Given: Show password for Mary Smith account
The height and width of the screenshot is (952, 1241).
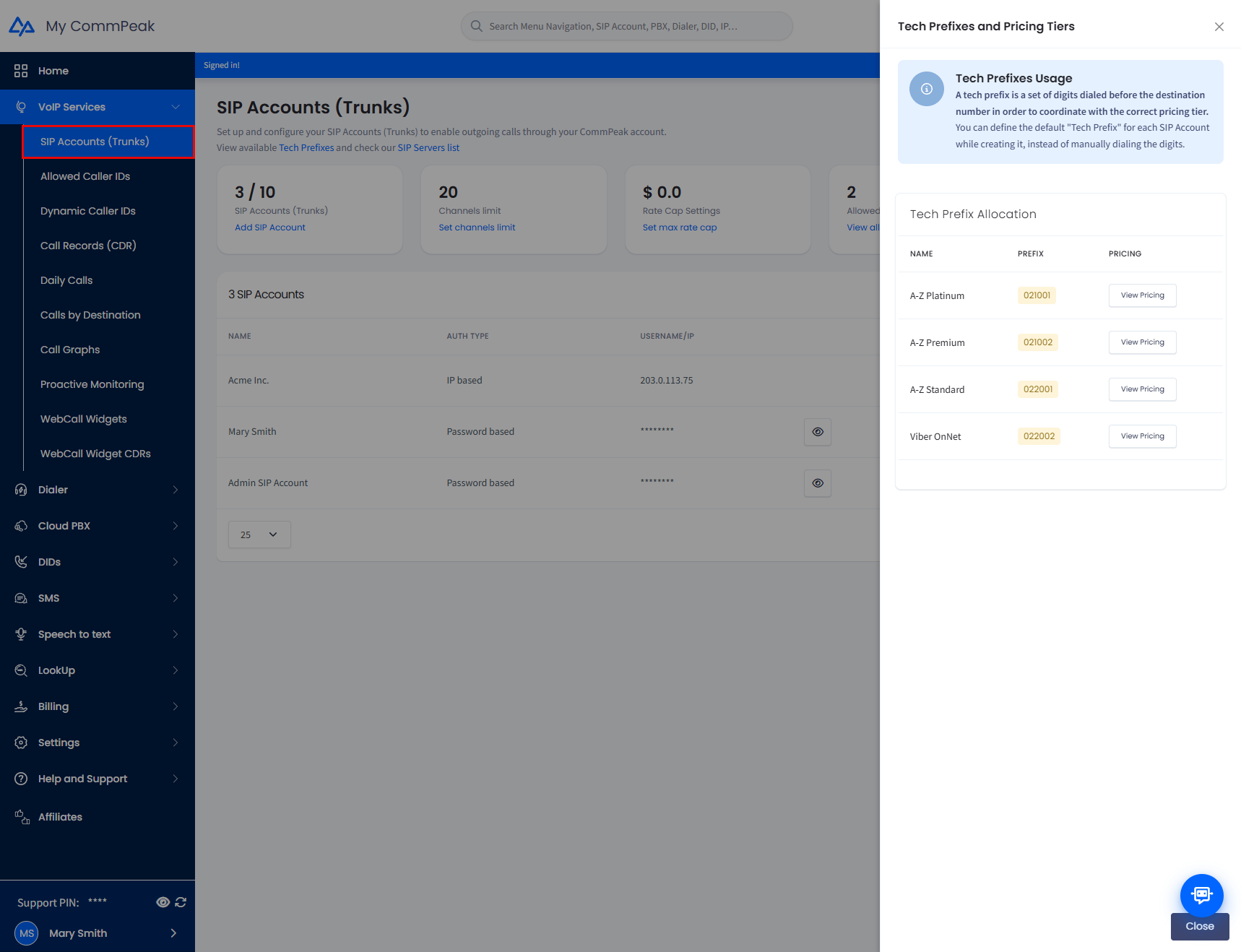Looking at the screenshot, I should (x=818, y=432).
